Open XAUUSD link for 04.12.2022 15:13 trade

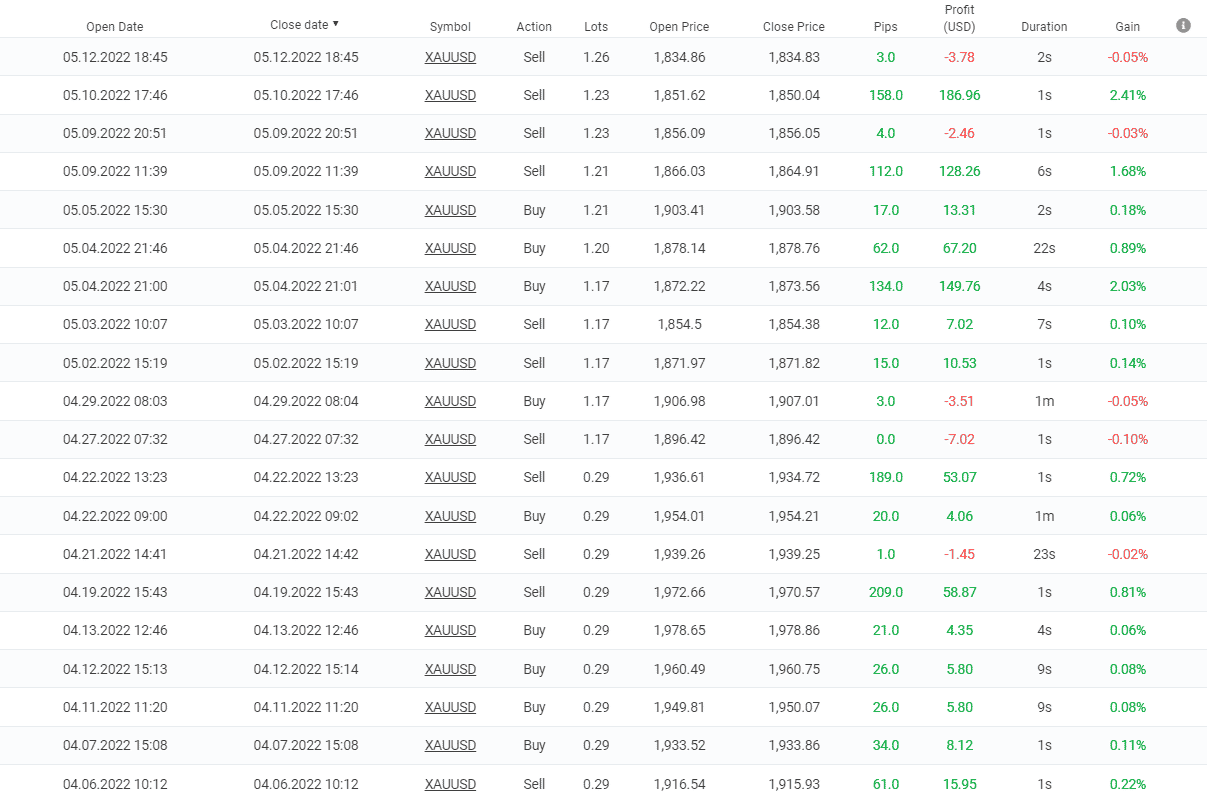click(450, 669)
